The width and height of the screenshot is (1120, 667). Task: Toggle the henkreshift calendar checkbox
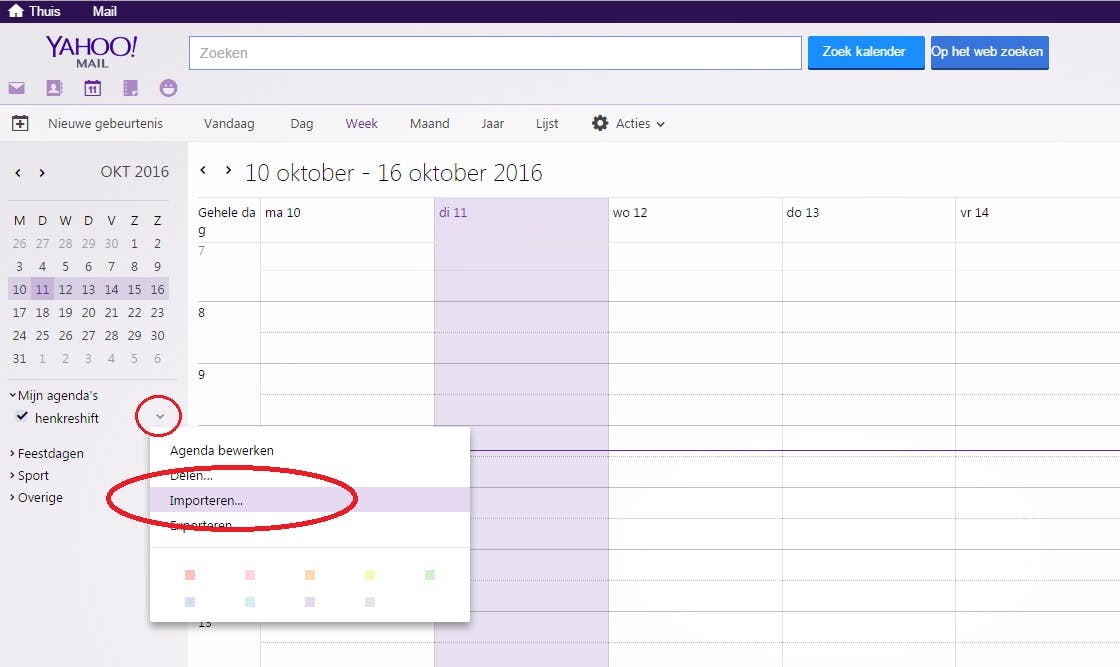22,416
